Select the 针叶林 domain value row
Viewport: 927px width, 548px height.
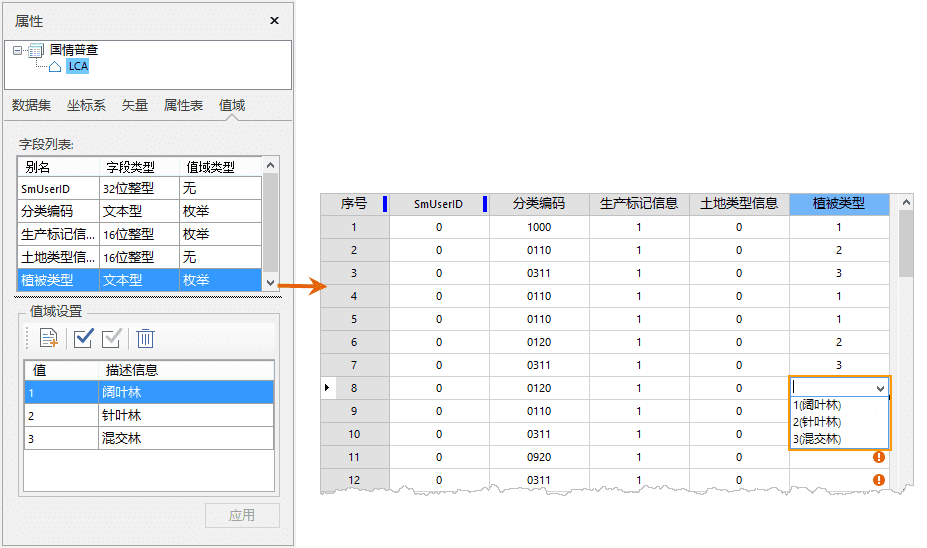tap(149, 416)
